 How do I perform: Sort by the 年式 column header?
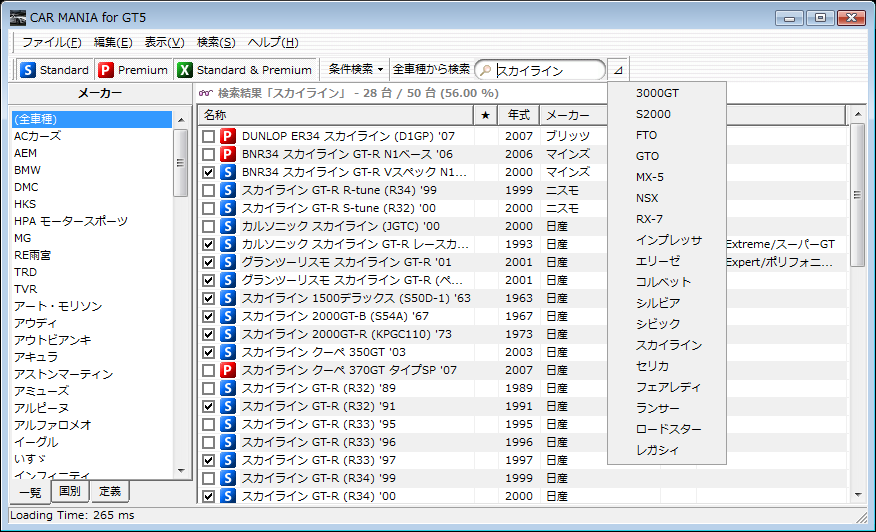click(518, 115)
